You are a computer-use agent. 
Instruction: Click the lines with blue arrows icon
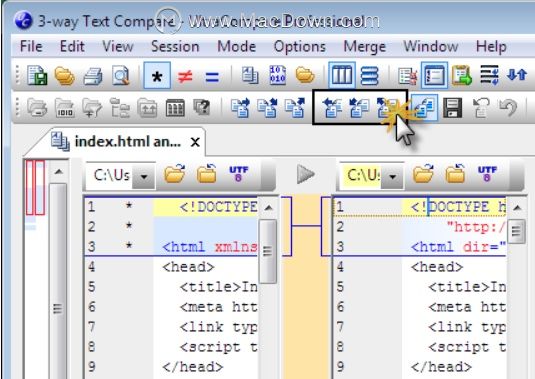(489, 75)
